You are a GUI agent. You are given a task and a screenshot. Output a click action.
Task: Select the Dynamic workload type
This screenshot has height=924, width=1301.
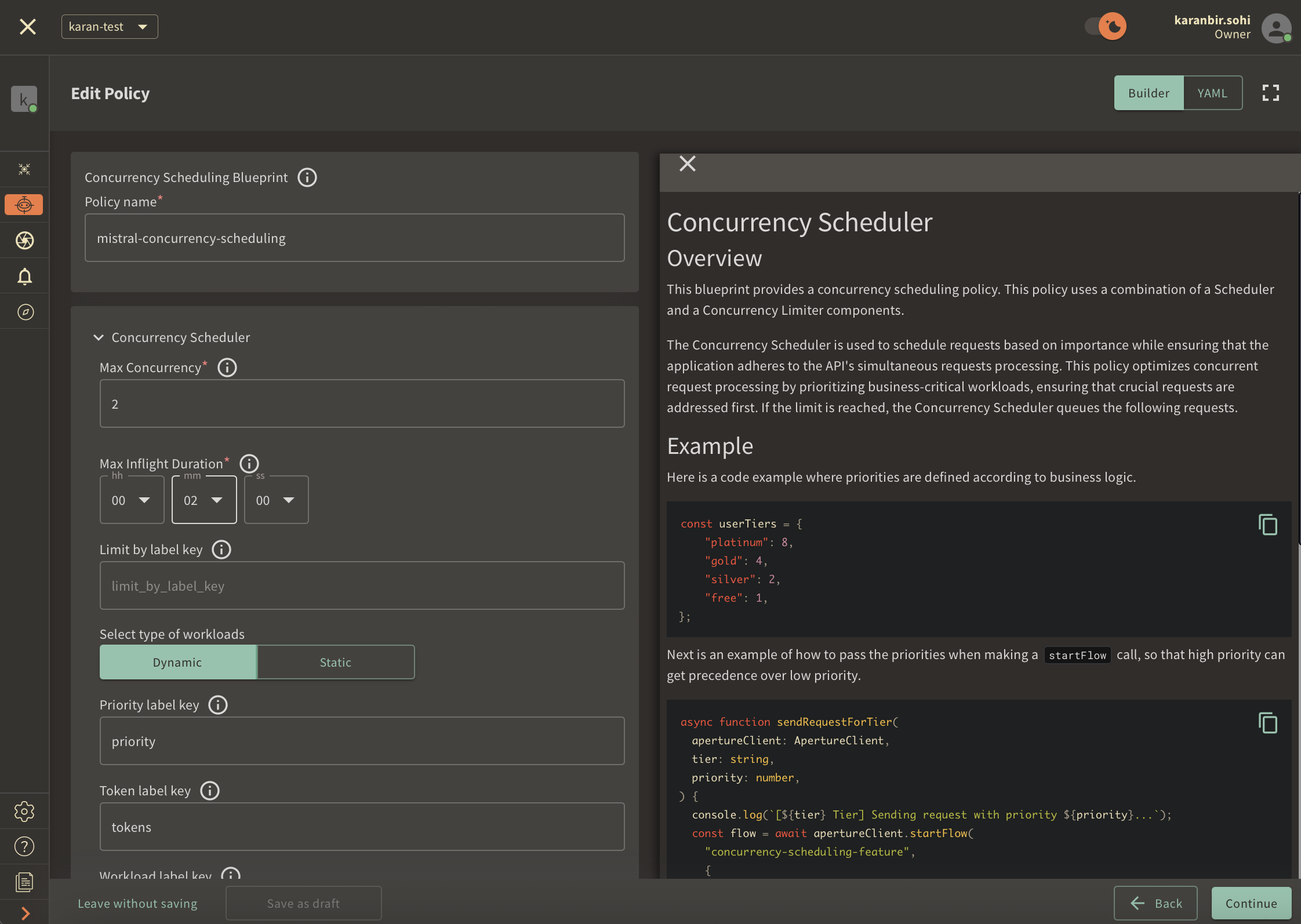point(178,662)
